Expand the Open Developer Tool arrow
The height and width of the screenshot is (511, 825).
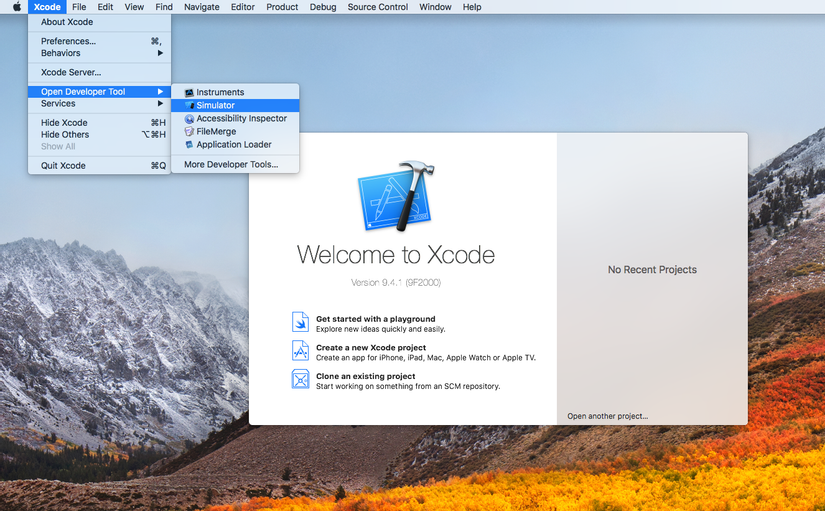[x=160, y=92]
